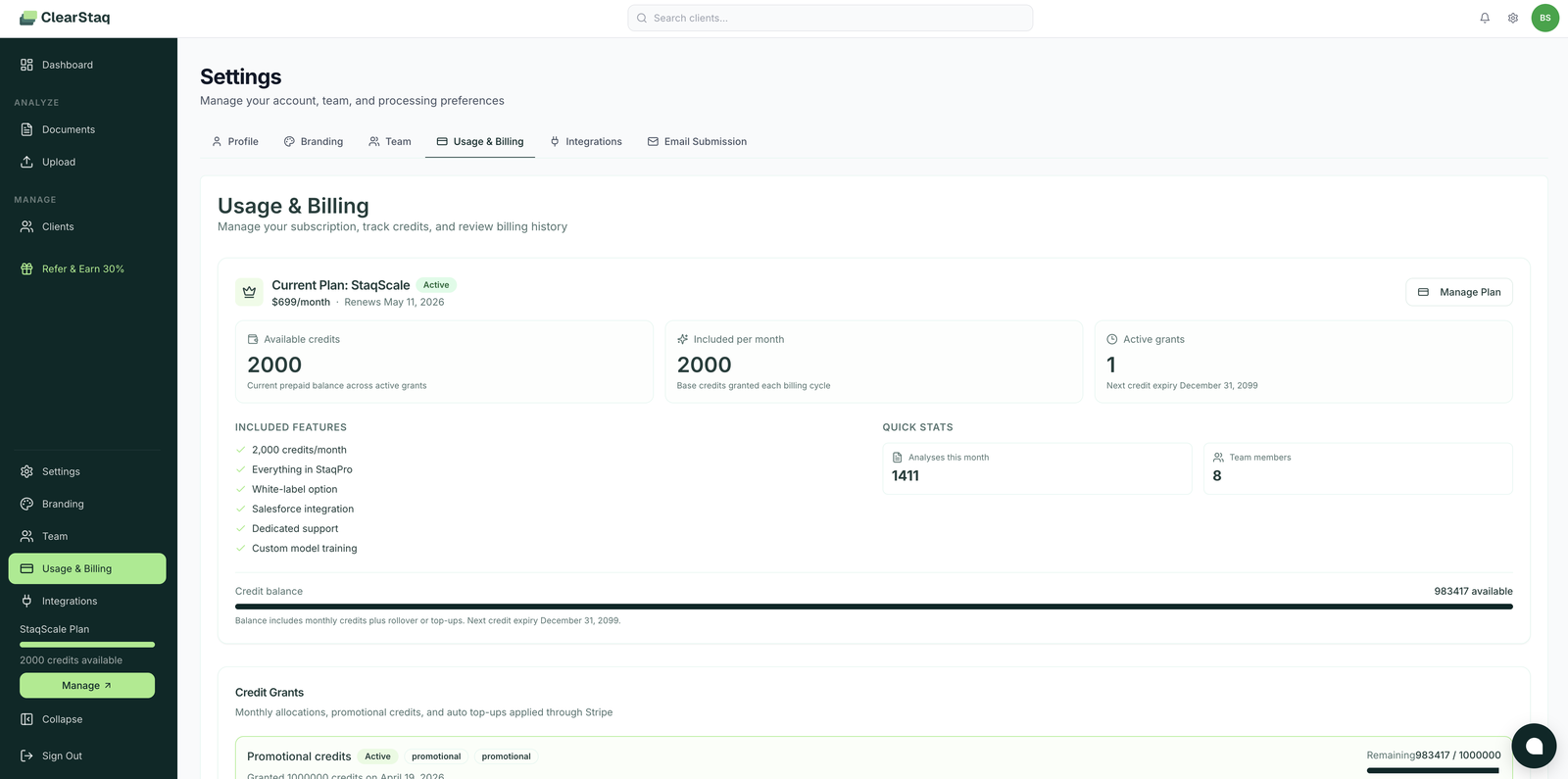Click the Manage Plan button
Viewport: 1568px width, 779px height.
(x=1459, y=292)
